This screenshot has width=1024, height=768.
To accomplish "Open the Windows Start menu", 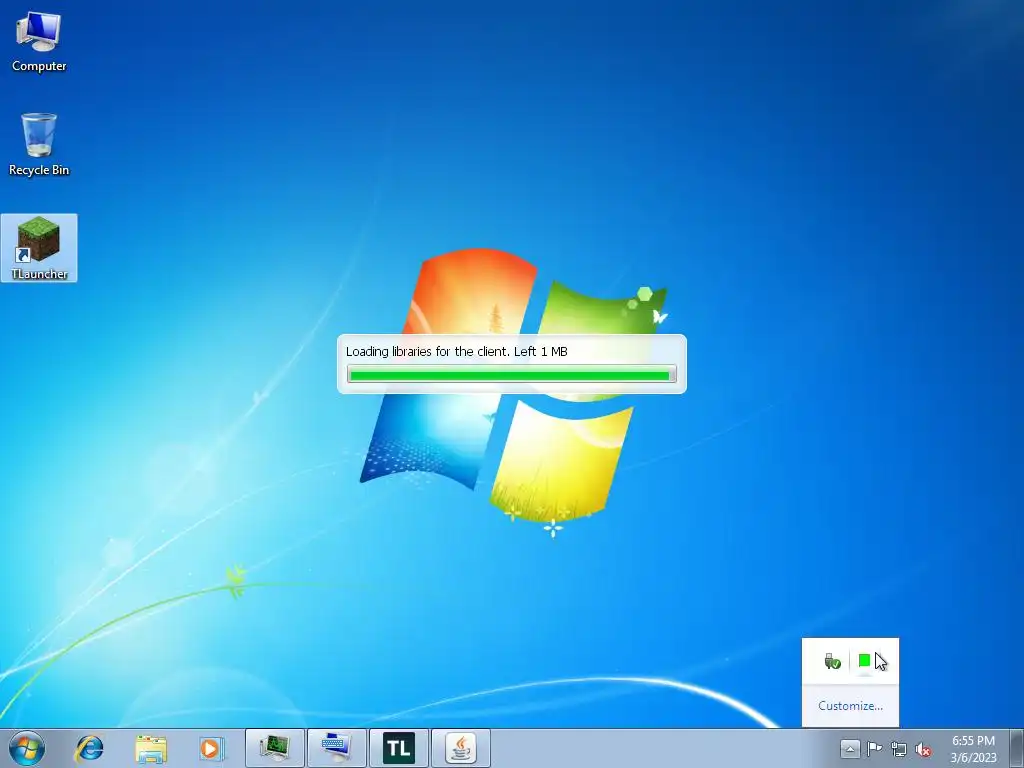I will click(27, 748).
